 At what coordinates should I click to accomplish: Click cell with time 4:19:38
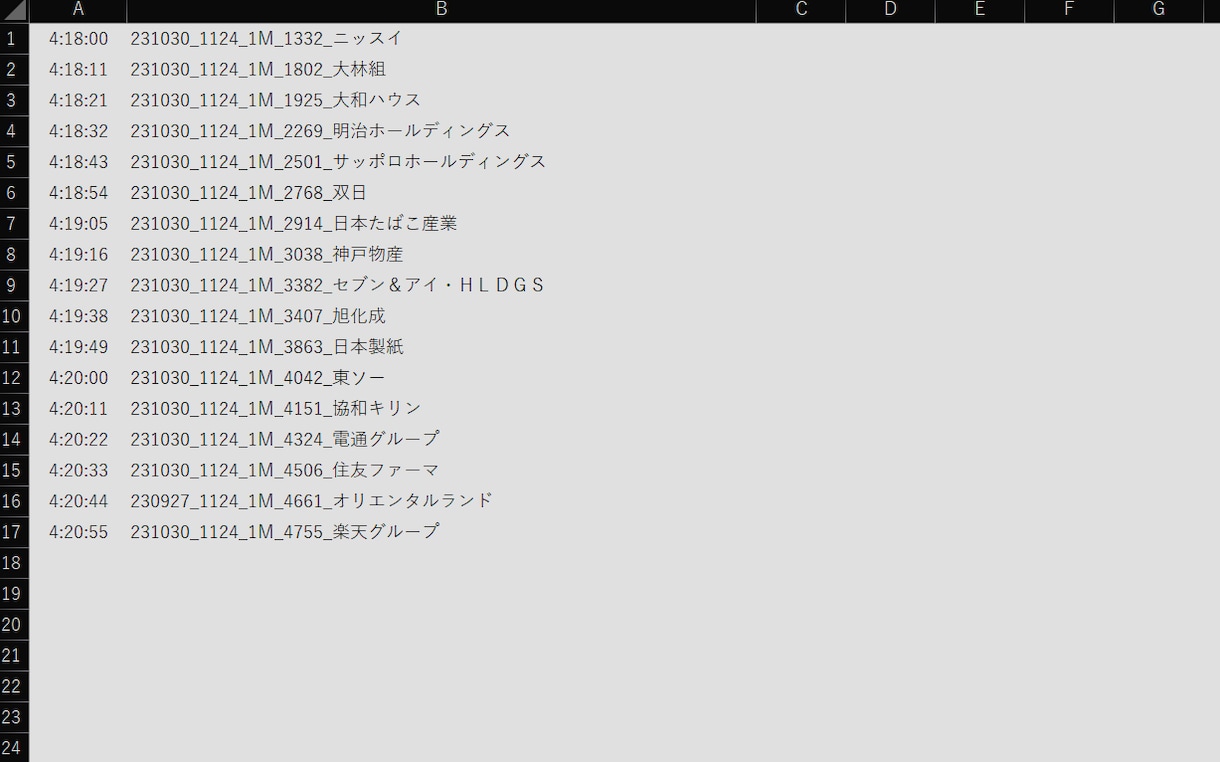78,316
